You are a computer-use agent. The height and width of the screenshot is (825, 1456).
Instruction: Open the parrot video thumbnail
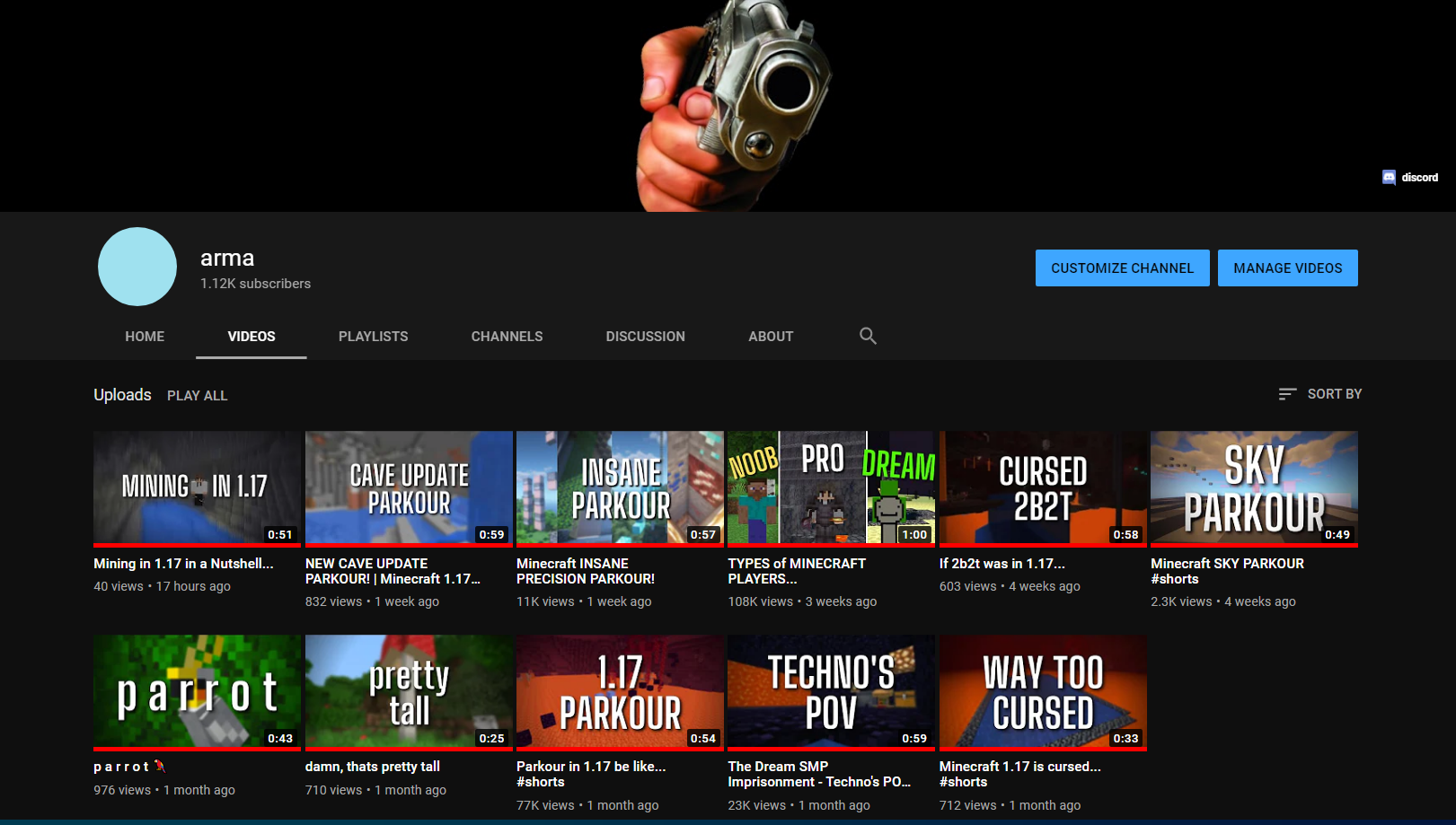pyautogui.click(x=198, y=692)
